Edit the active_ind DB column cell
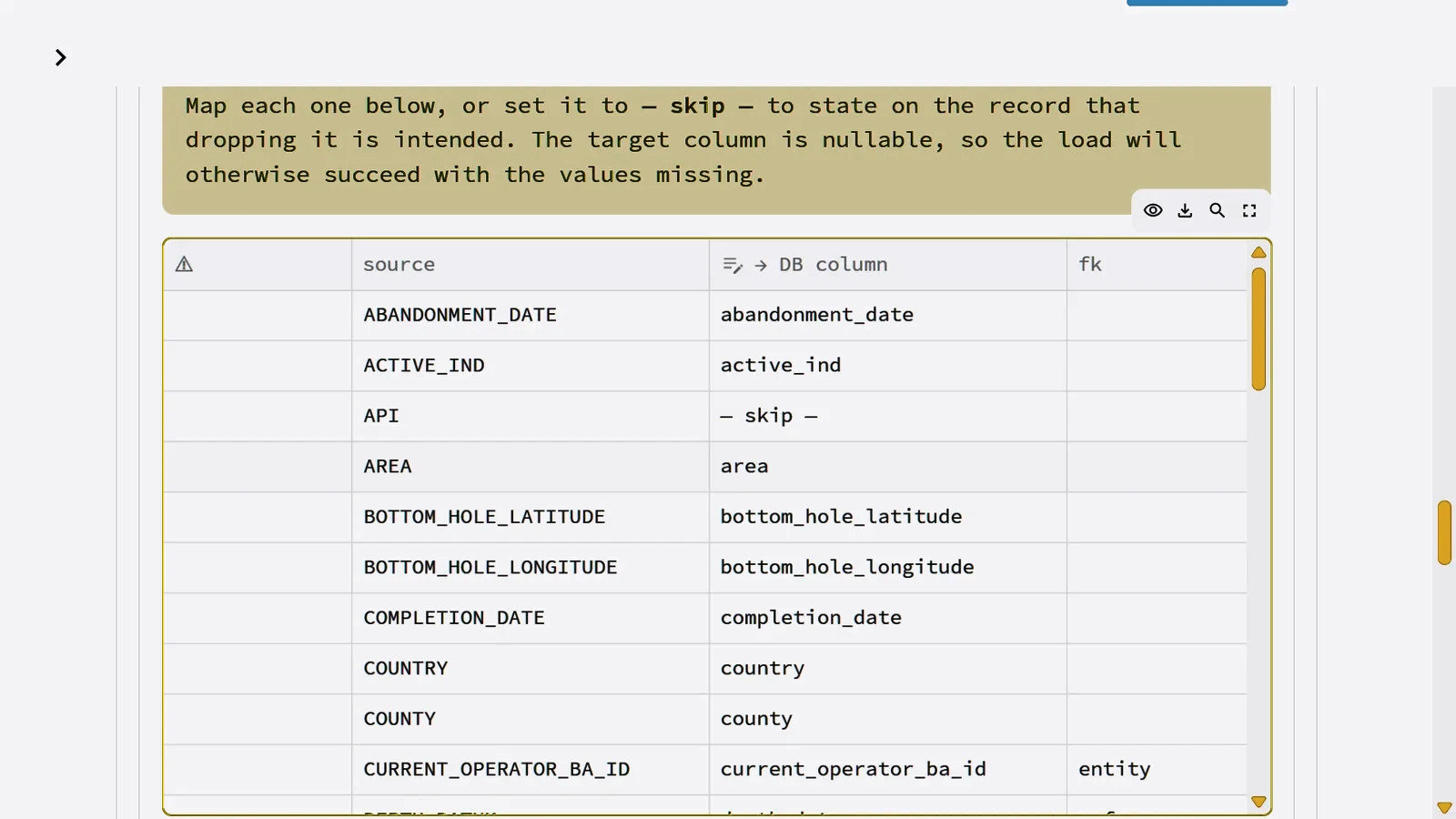 coord(888,366)
